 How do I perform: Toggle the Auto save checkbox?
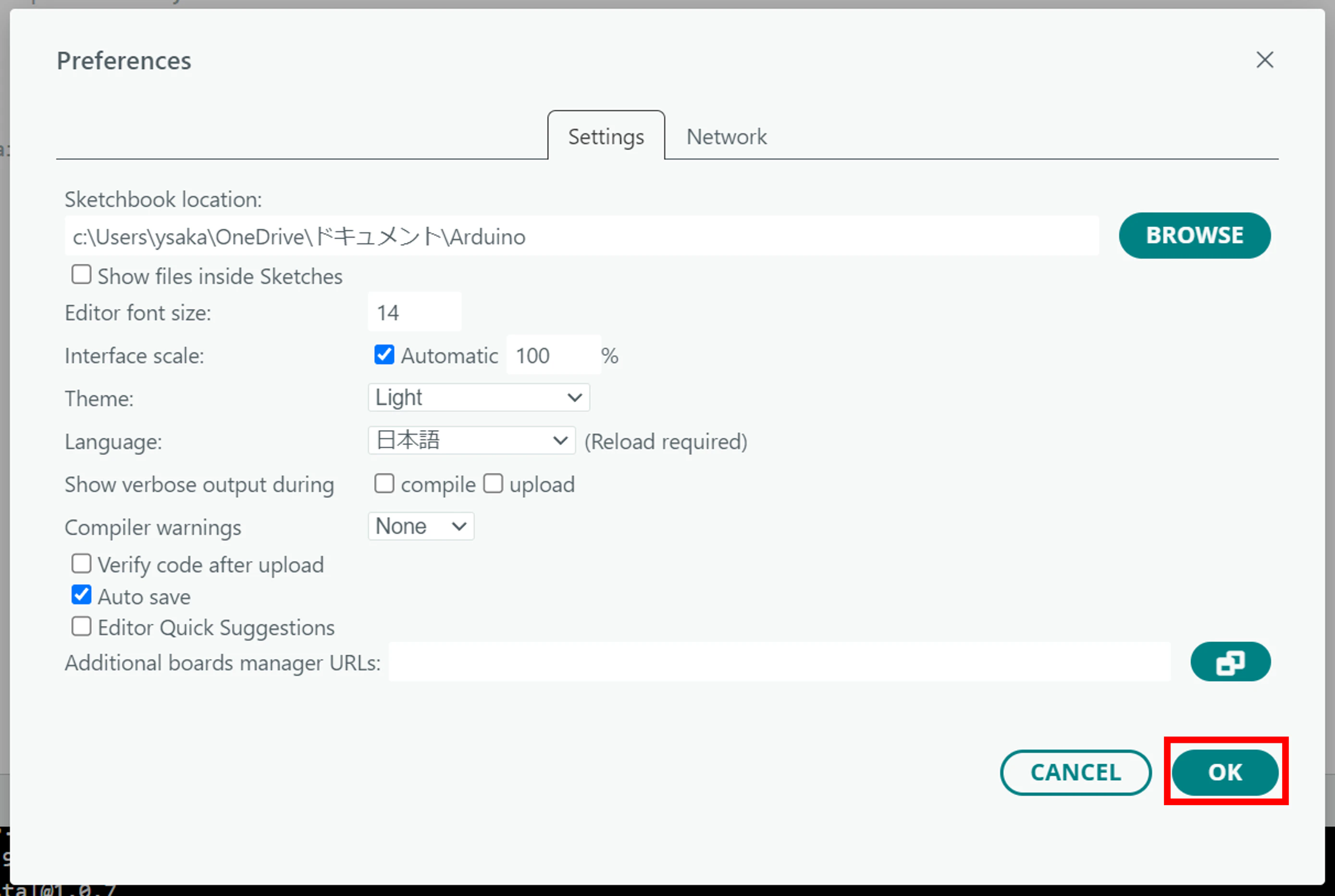(81, 595)
